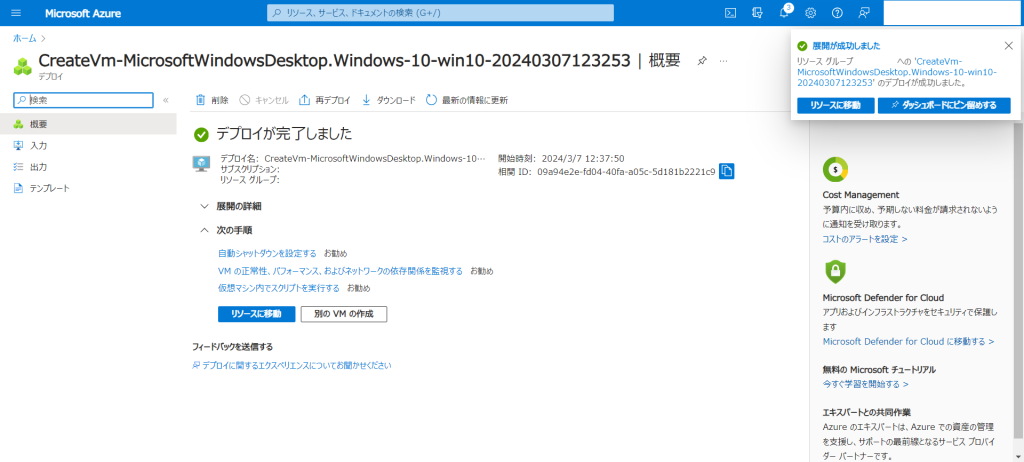
Task: Focus the global Azure search bar
Action: 440,13
